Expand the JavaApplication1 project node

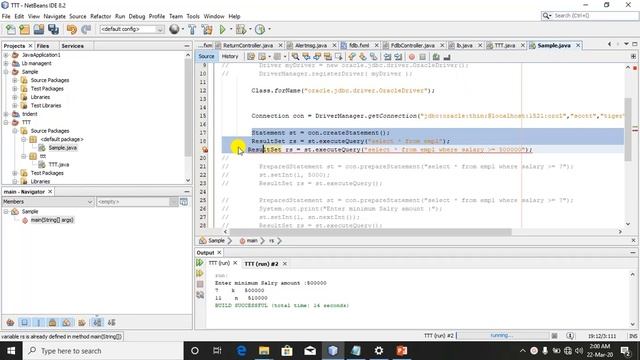6,55
